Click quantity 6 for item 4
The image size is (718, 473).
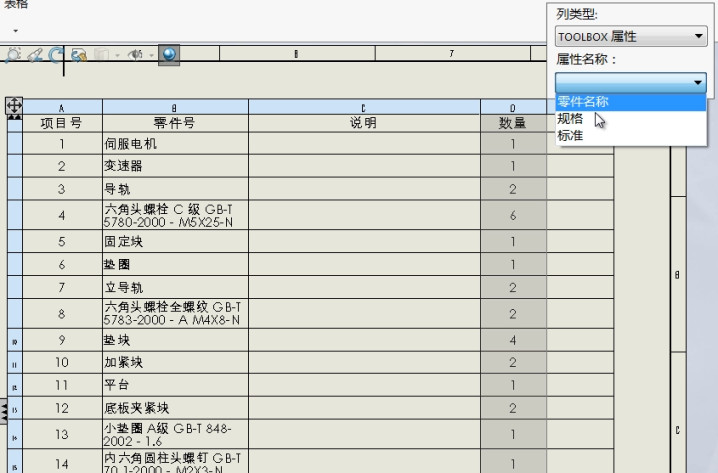[x=513, y=215]
